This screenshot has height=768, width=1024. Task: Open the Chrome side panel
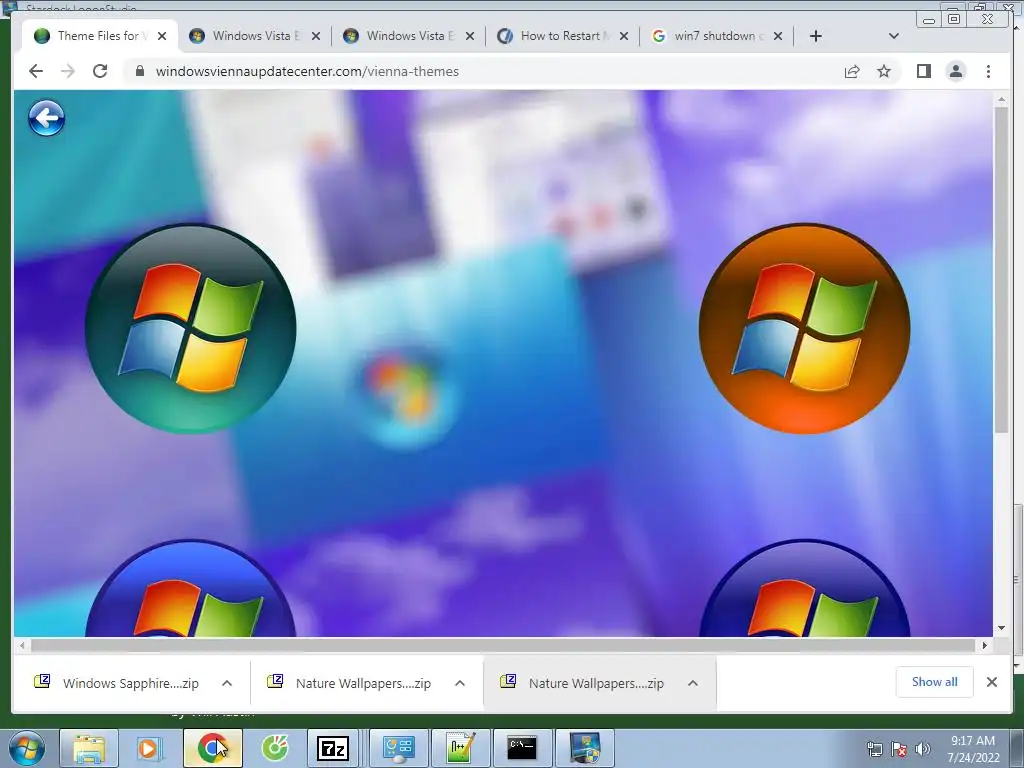[x=923, y=71]
